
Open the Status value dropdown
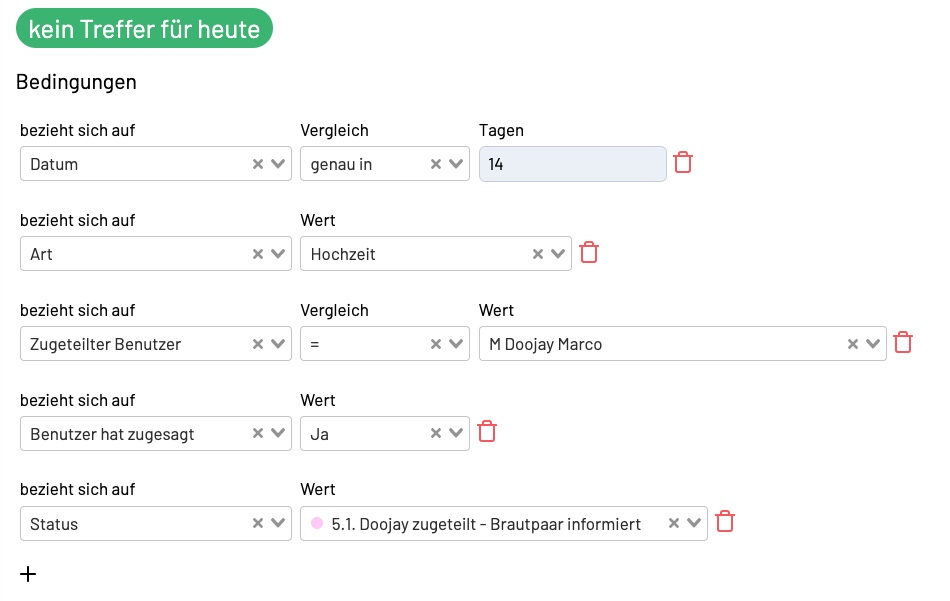click(x=694, y=523)
